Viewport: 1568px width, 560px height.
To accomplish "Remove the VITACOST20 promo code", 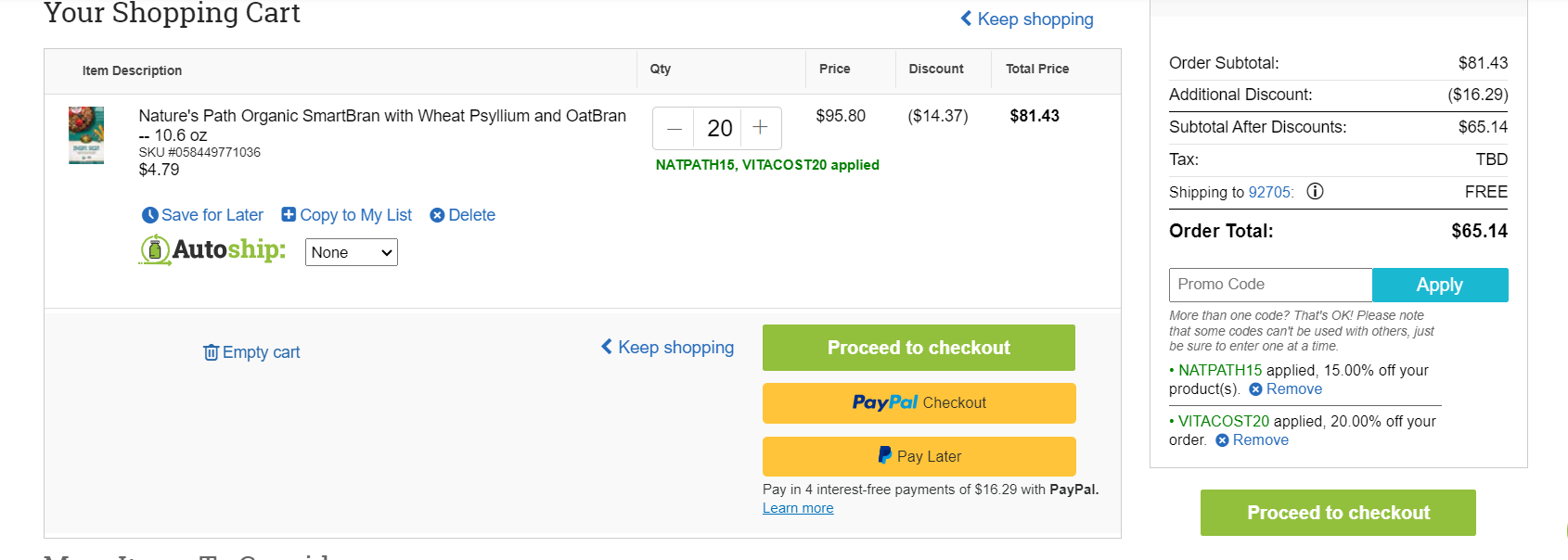I will (1252, 440).
